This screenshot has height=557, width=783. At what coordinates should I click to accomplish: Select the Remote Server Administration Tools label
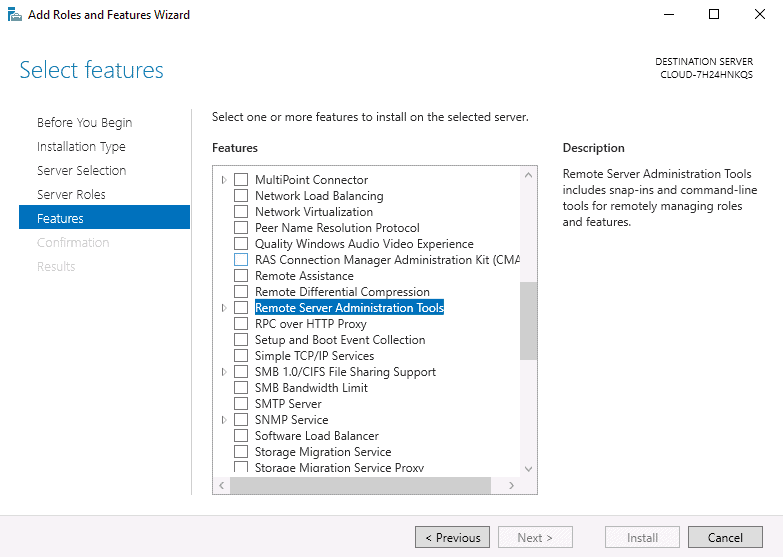coord(349,307)
